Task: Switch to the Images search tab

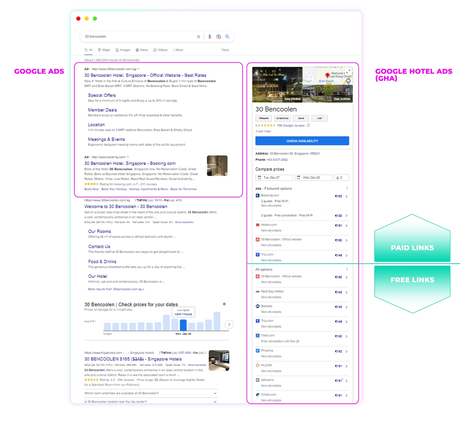Action: pos(123,50)
